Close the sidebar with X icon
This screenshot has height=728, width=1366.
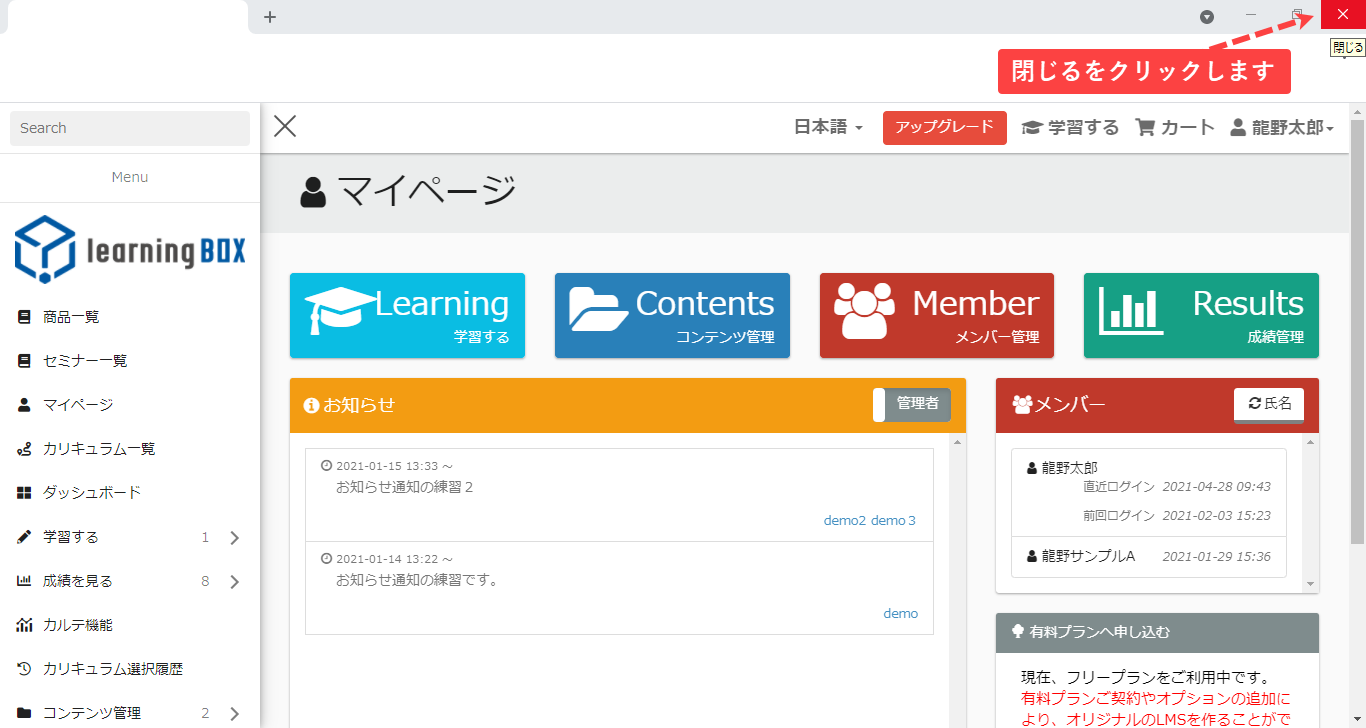[285, 126]
